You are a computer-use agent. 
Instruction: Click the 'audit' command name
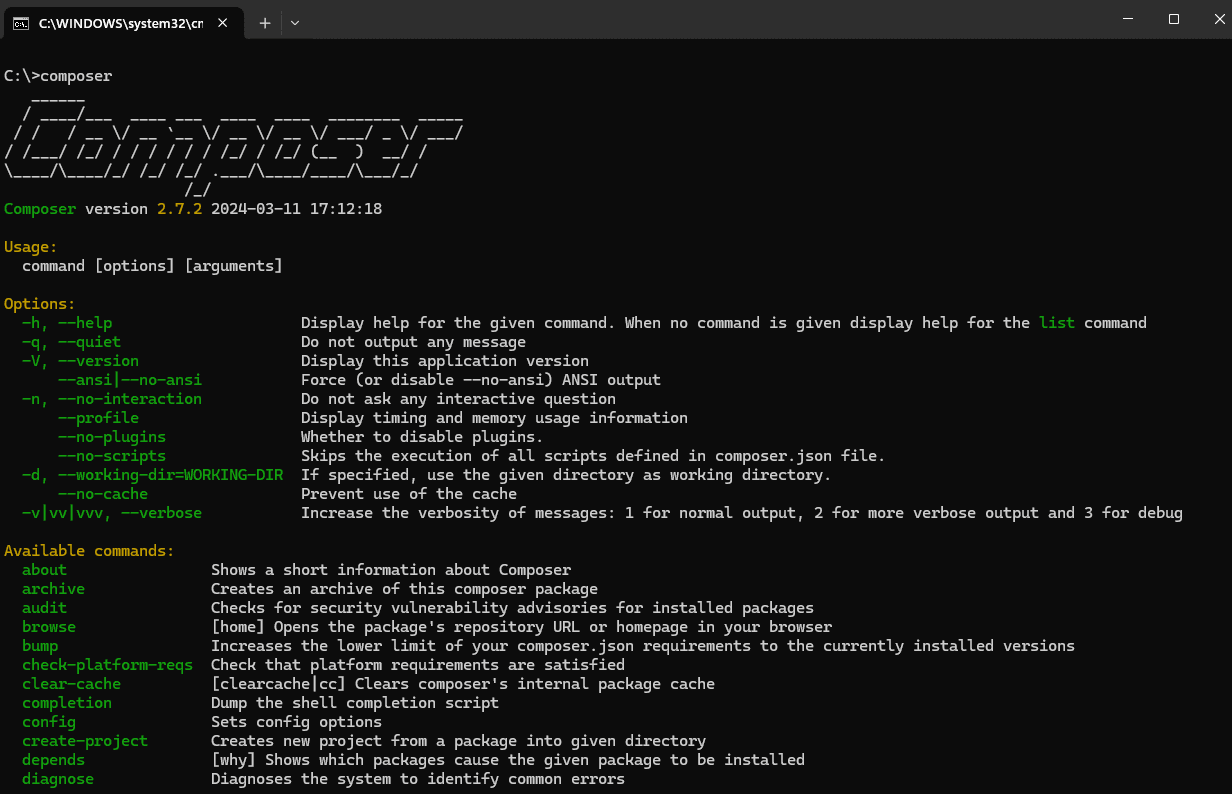coord(44,608)
